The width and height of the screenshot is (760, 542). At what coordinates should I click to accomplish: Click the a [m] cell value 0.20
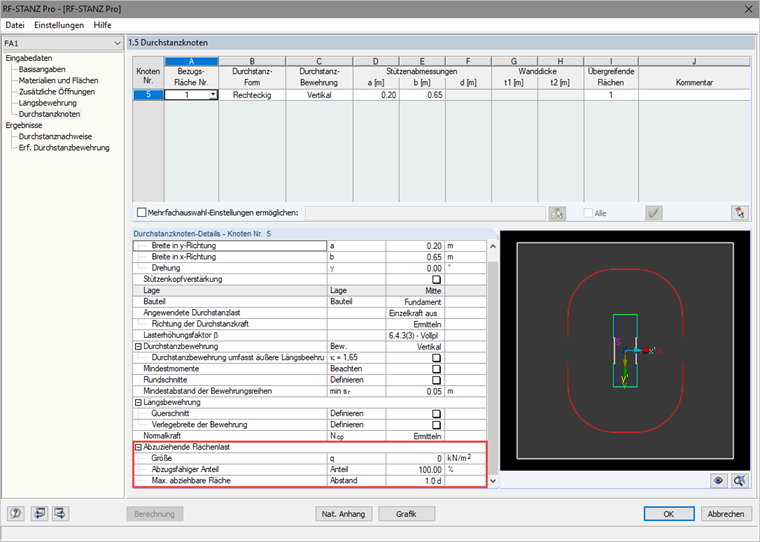coord(376,95)
